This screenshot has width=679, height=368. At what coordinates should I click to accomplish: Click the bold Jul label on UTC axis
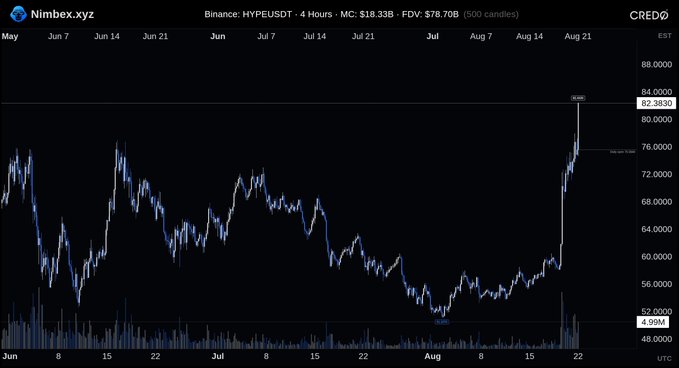pos(218,356)
